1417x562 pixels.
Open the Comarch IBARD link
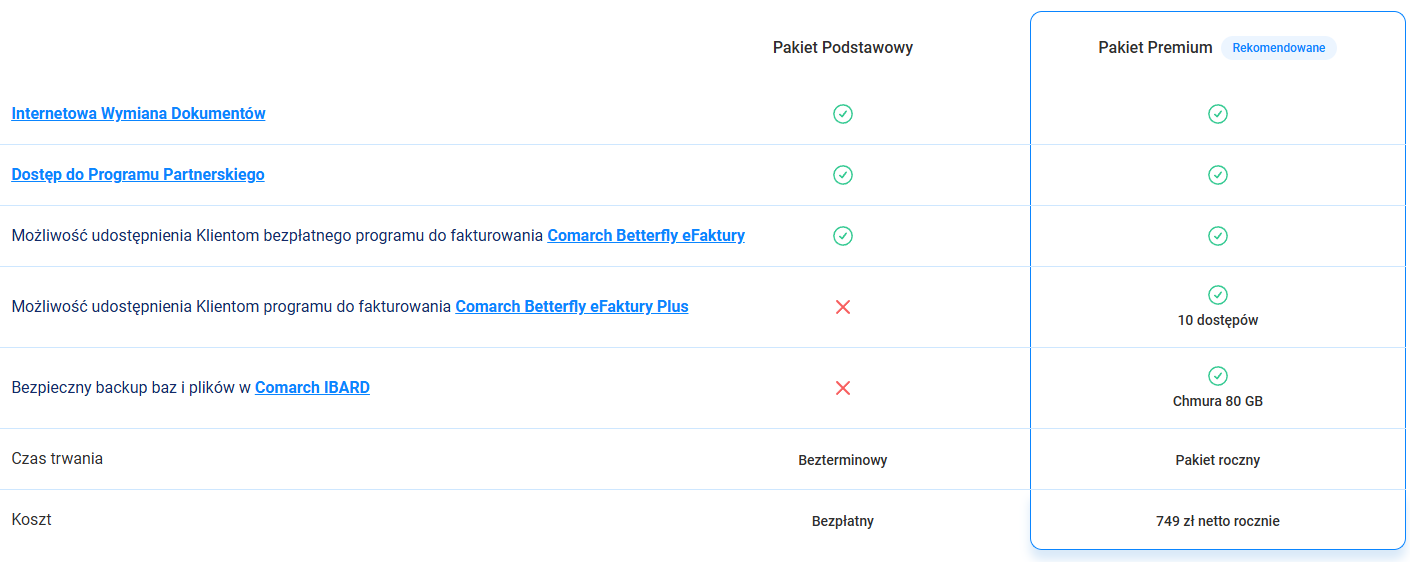(312, 388)
